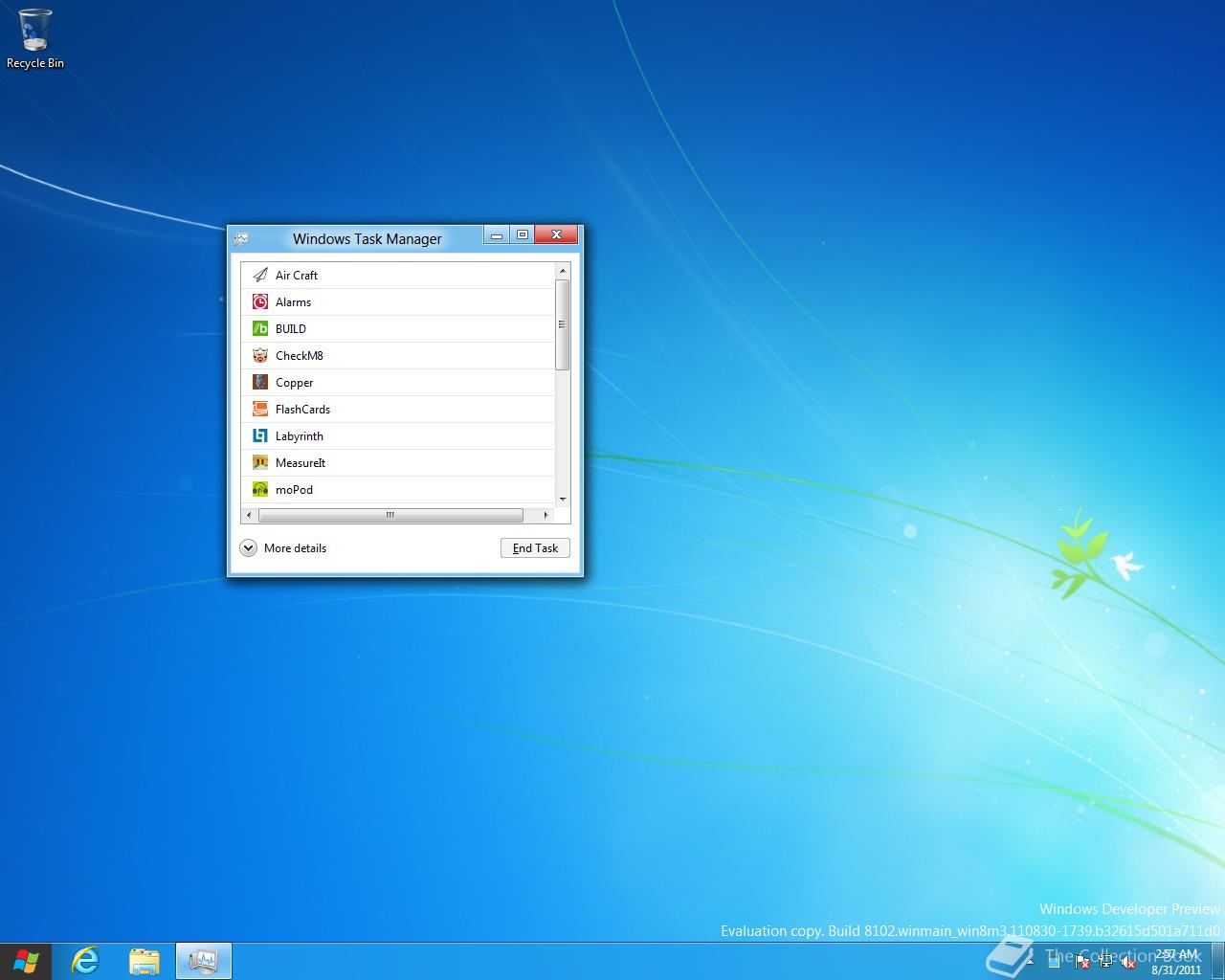Select the "Copper" row text
The height and width of the screenshot is (980, 1225).
point(294,382)
